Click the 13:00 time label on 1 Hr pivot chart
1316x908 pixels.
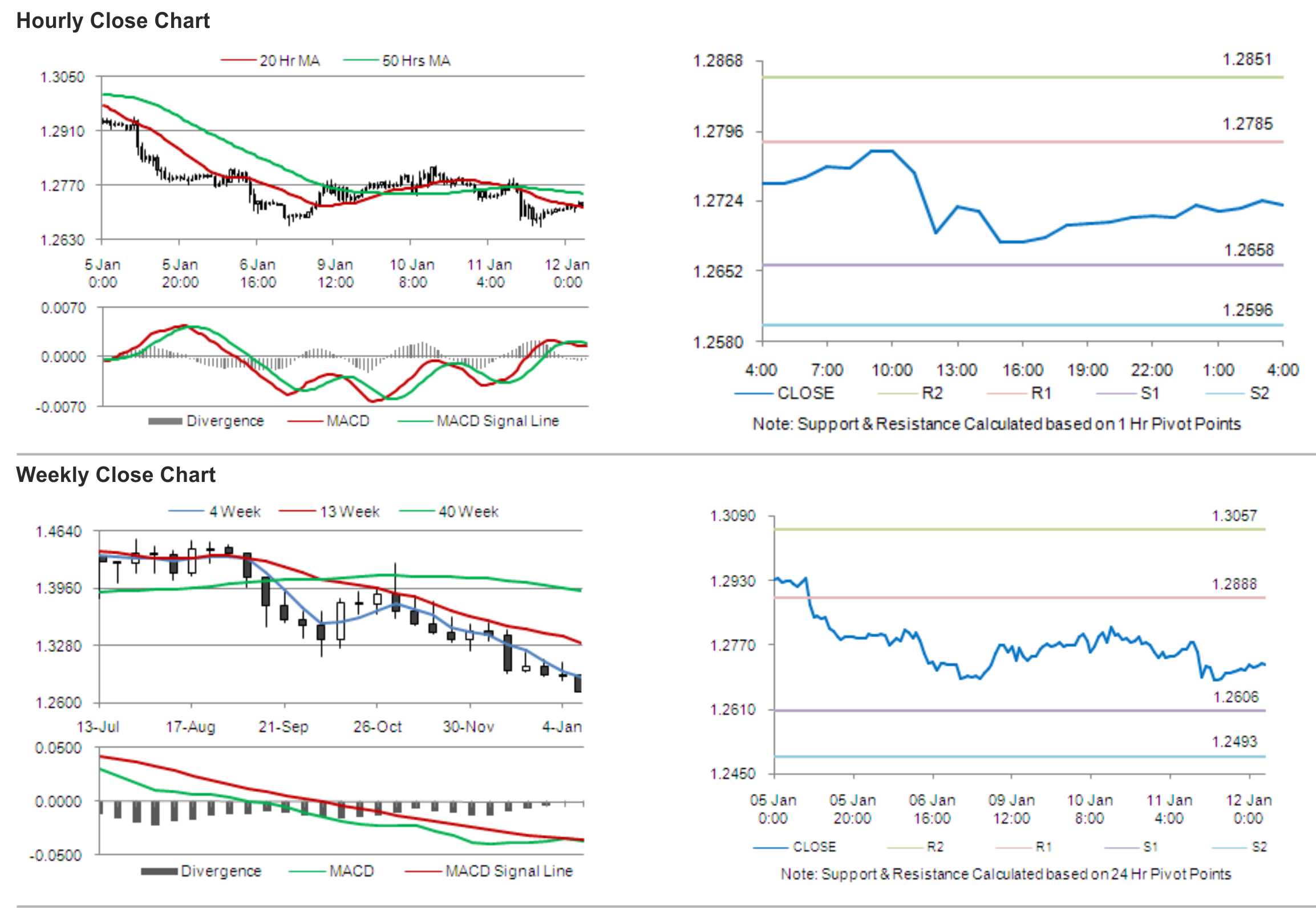click(957, 370)
